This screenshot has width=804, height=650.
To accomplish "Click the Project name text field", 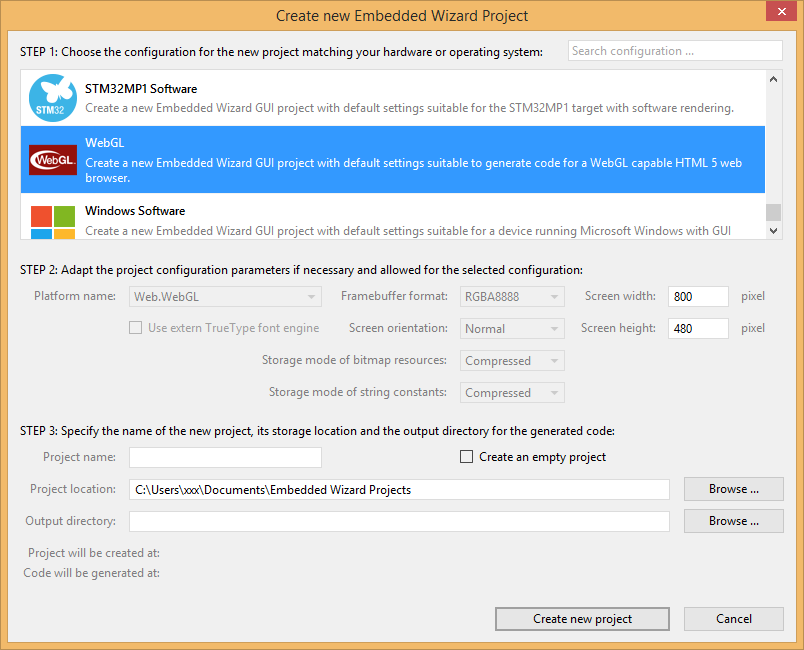I will pos(225,457).
